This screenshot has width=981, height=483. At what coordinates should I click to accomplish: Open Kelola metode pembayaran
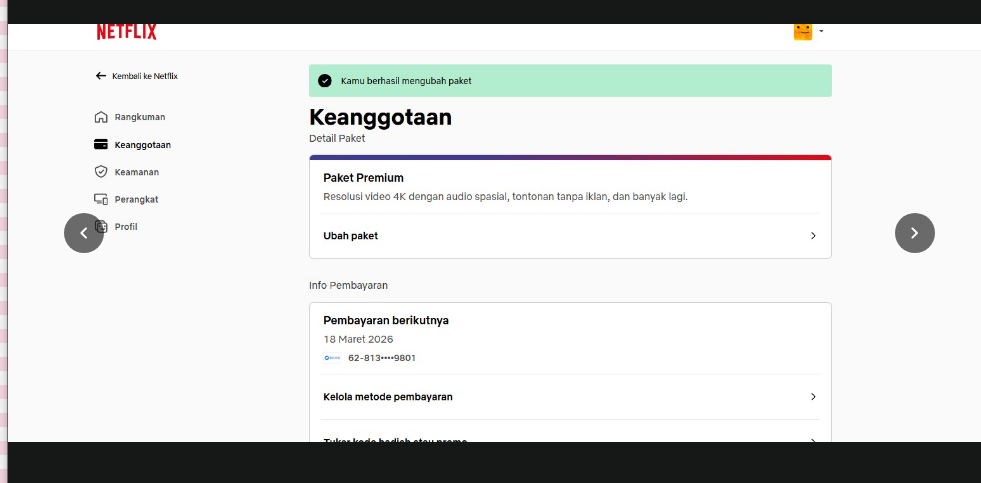pos(570,397)
